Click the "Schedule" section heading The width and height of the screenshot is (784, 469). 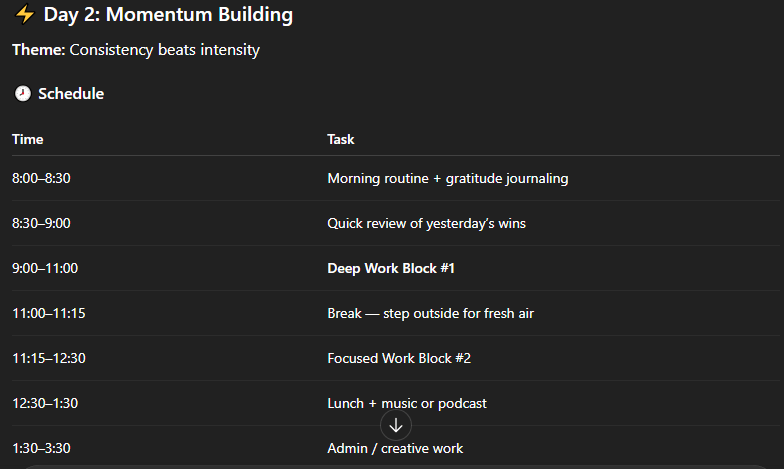coord(71,94)
